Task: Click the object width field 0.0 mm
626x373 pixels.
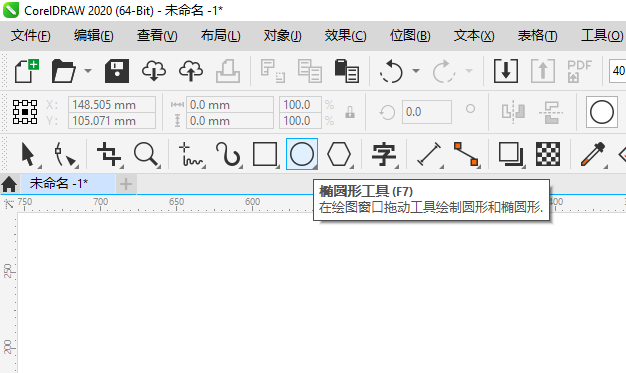Action: click(230, 105)
